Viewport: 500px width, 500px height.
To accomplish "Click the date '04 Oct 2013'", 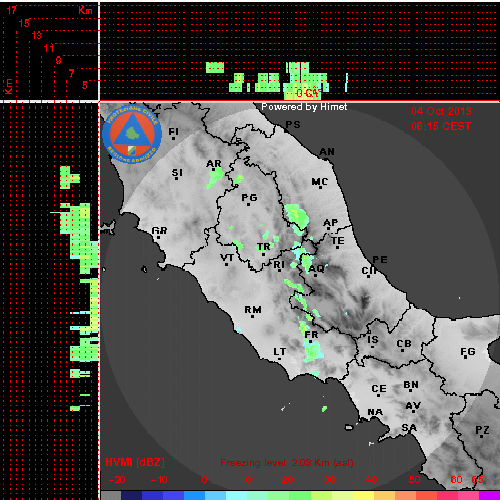I will [441, 111].
